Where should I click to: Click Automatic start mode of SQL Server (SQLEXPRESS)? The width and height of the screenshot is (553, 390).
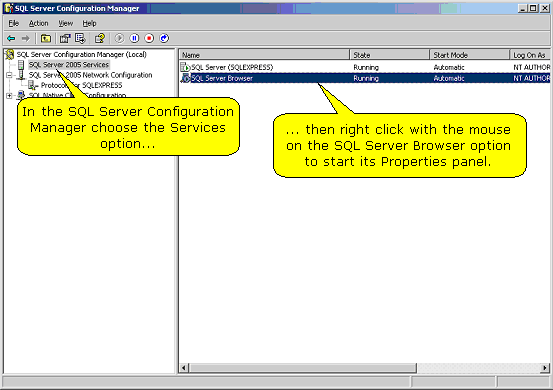[449, 67]
